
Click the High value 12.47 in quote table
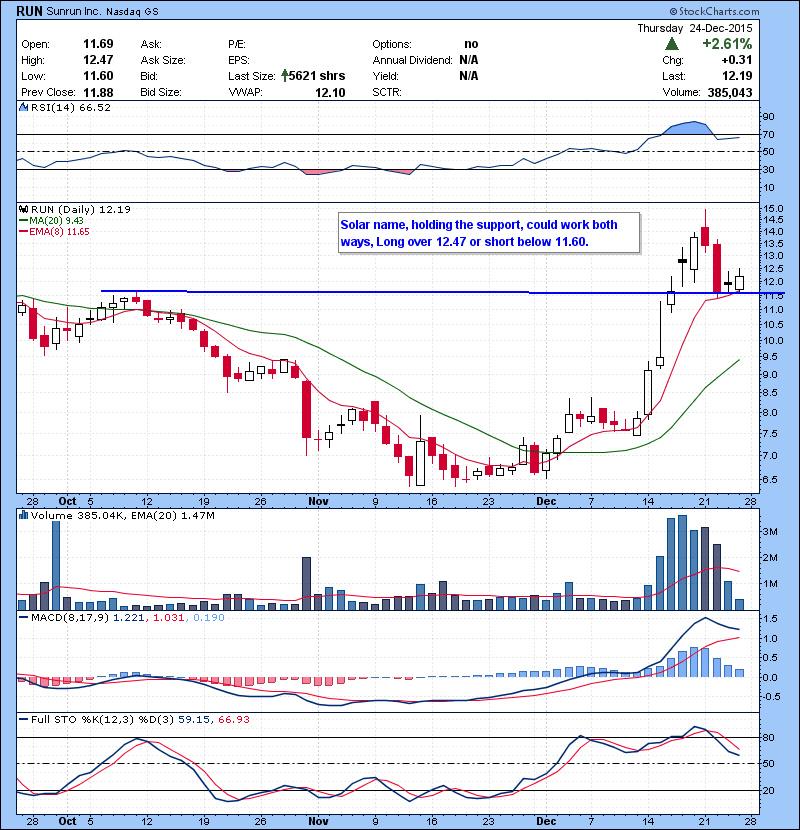click(x=98, y=60)
